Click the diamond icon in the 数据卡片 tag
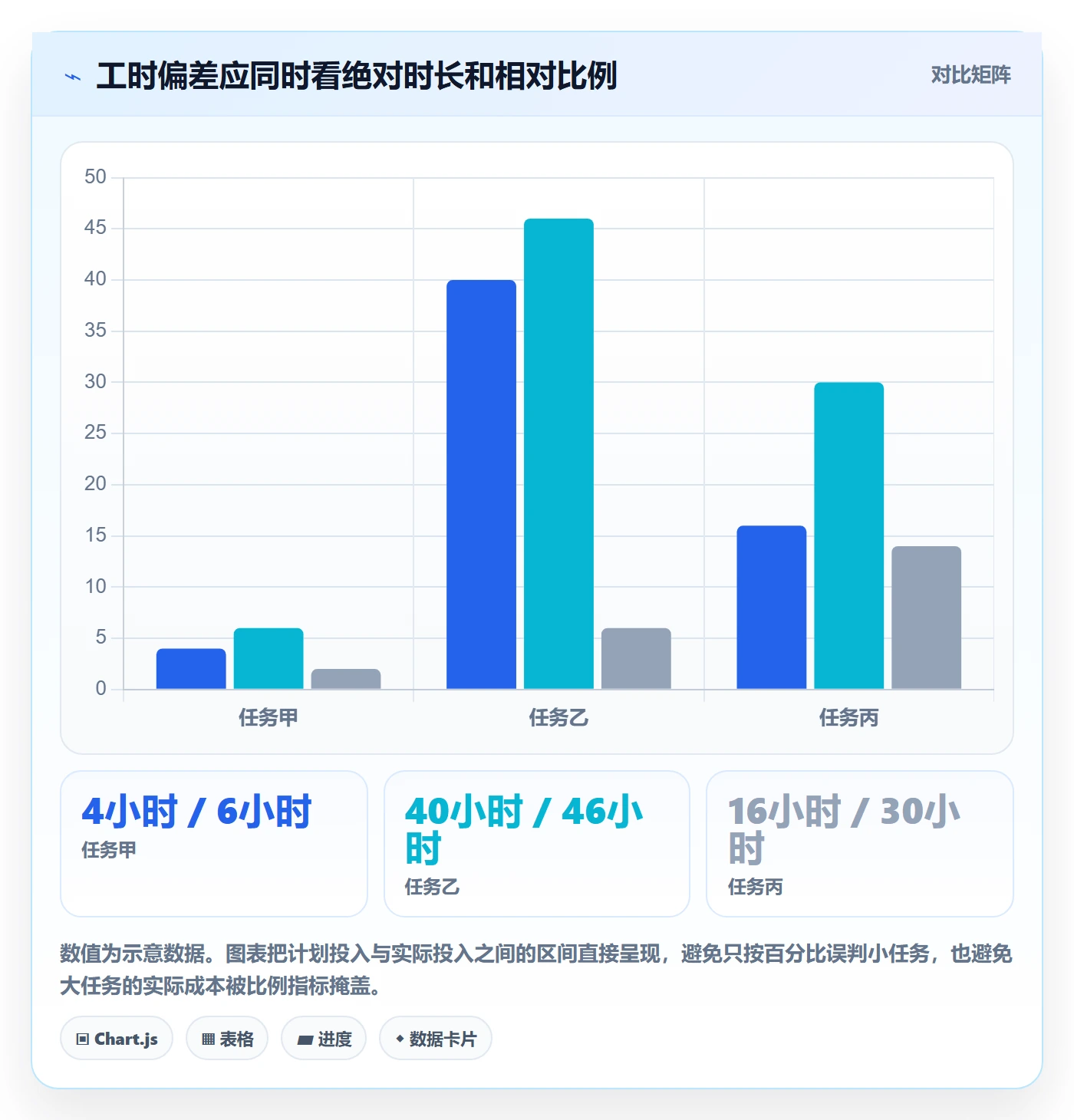The image size is (1074, 1120). pos(400,1039)
